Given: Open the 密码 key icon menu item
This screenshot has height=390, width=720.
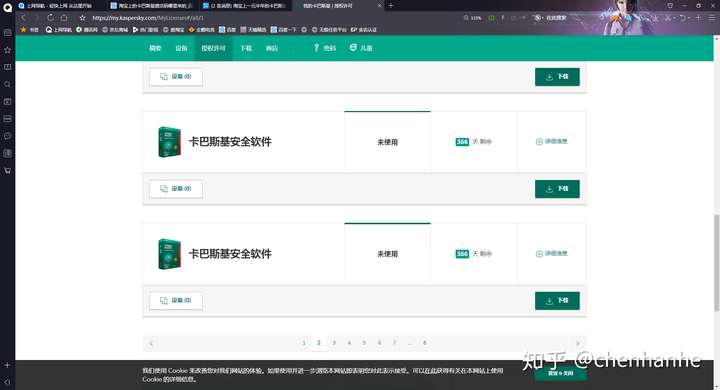Looking at the screenshot, I should click(x=325, y=48).
